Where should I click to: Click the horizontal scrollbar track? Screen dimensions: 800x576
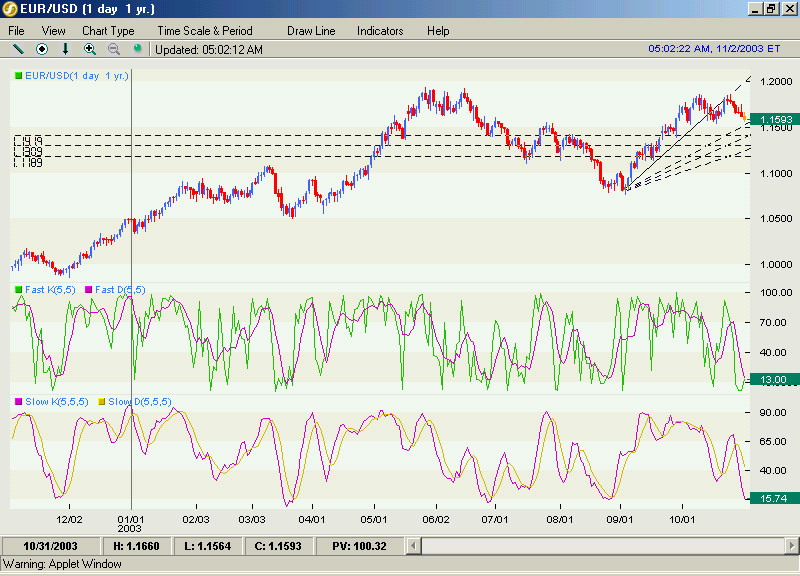(603, 546)
